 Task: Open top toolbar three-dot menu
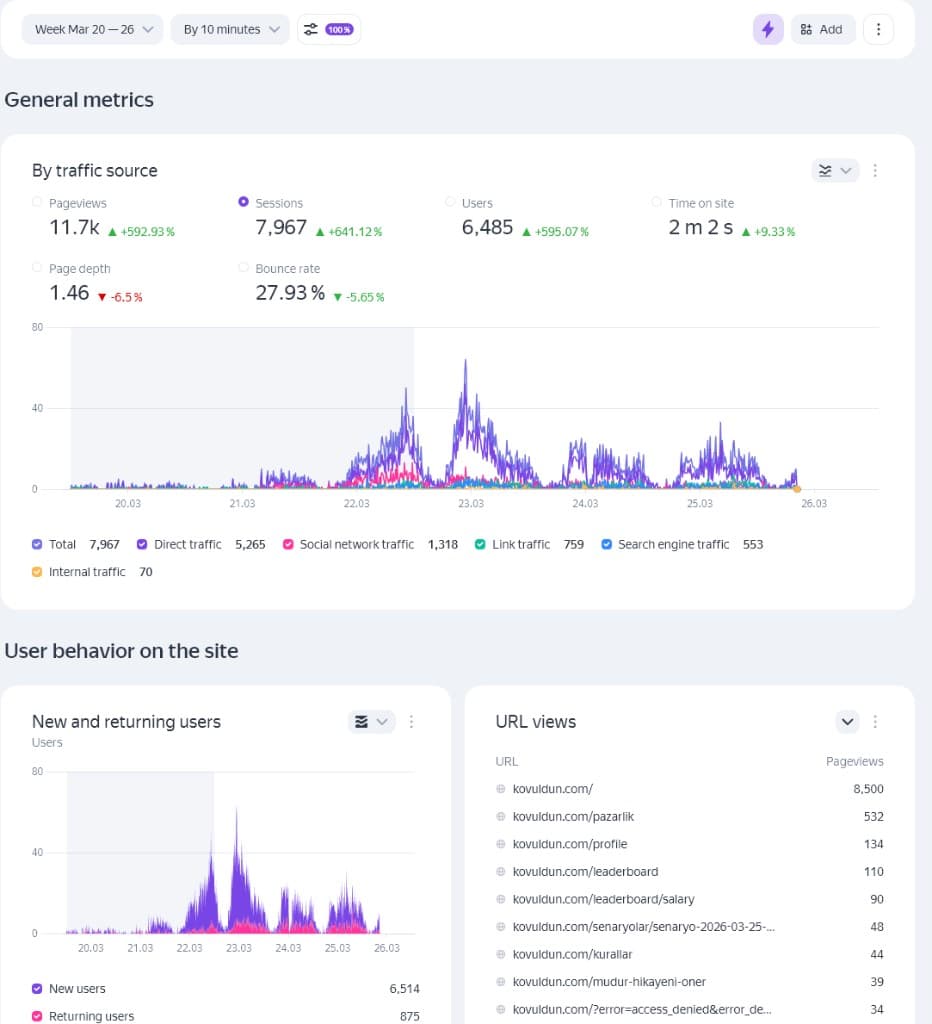[x=878, y=29]
